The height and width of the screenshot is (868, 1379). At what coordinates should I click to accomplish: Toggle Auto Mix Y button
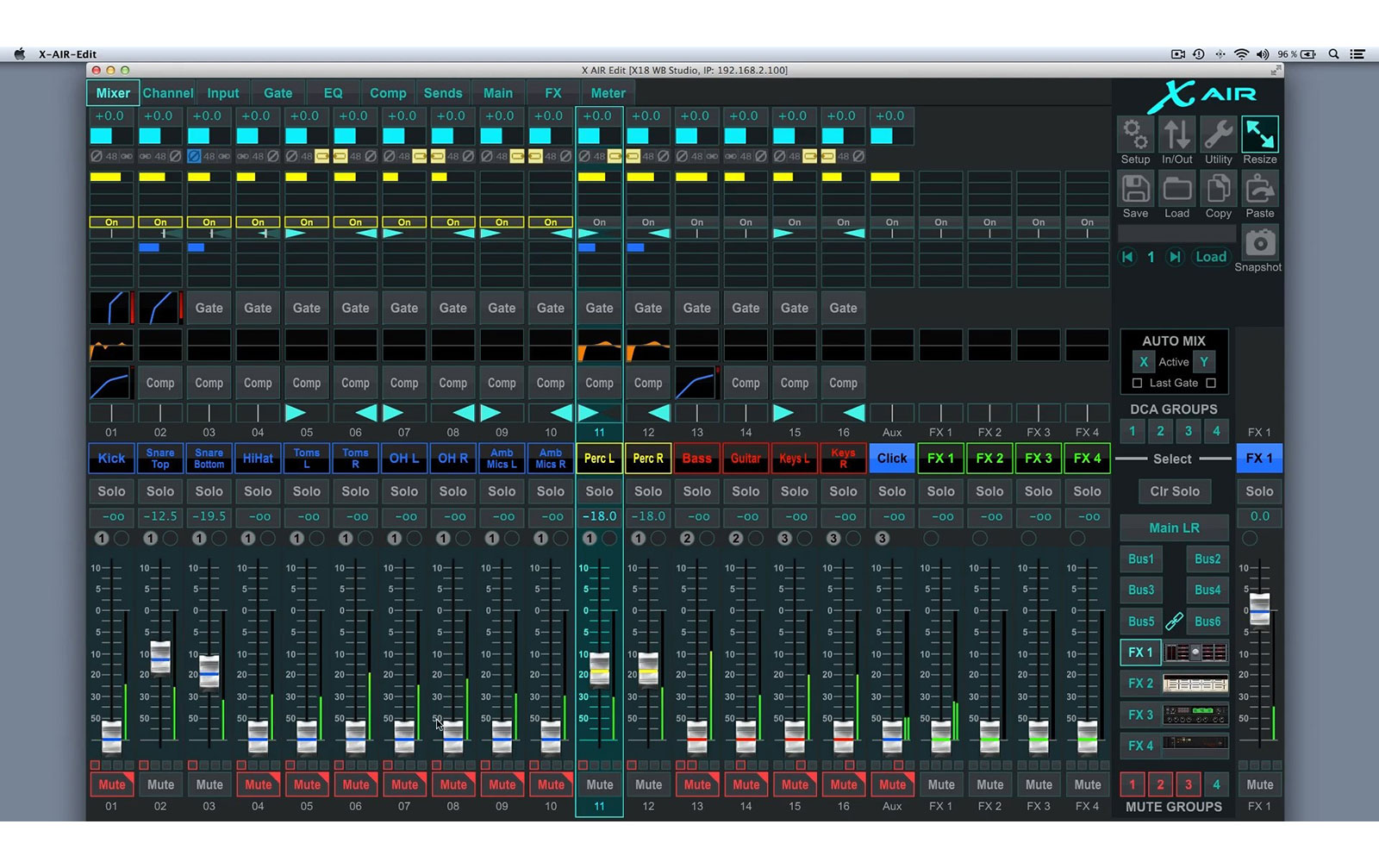(1203, 362)
